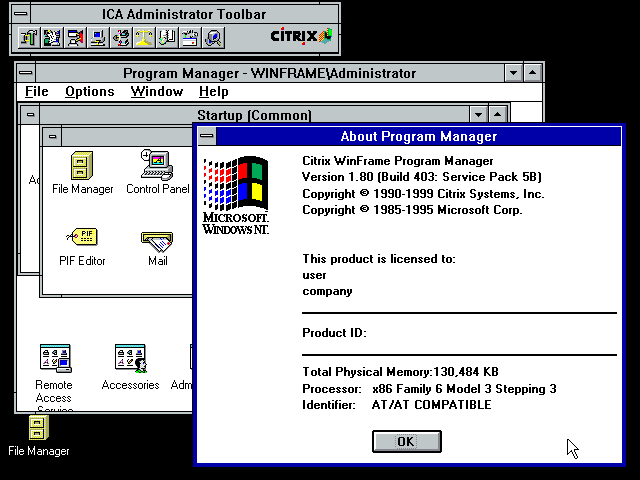Open the File menu
Viewport: 640px width, 480px height.
37,92
